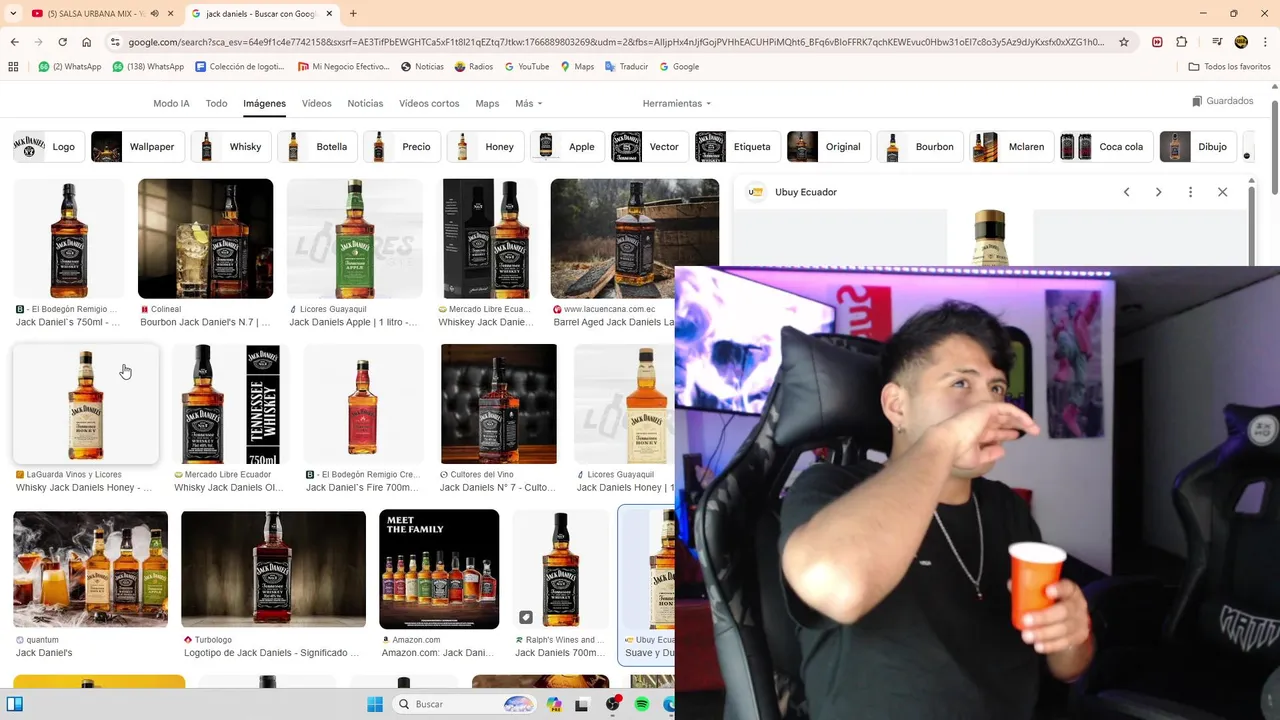Viewport: 1280px width, 720px height.
Task: Expand the Más dropdown
Action: 528,103
